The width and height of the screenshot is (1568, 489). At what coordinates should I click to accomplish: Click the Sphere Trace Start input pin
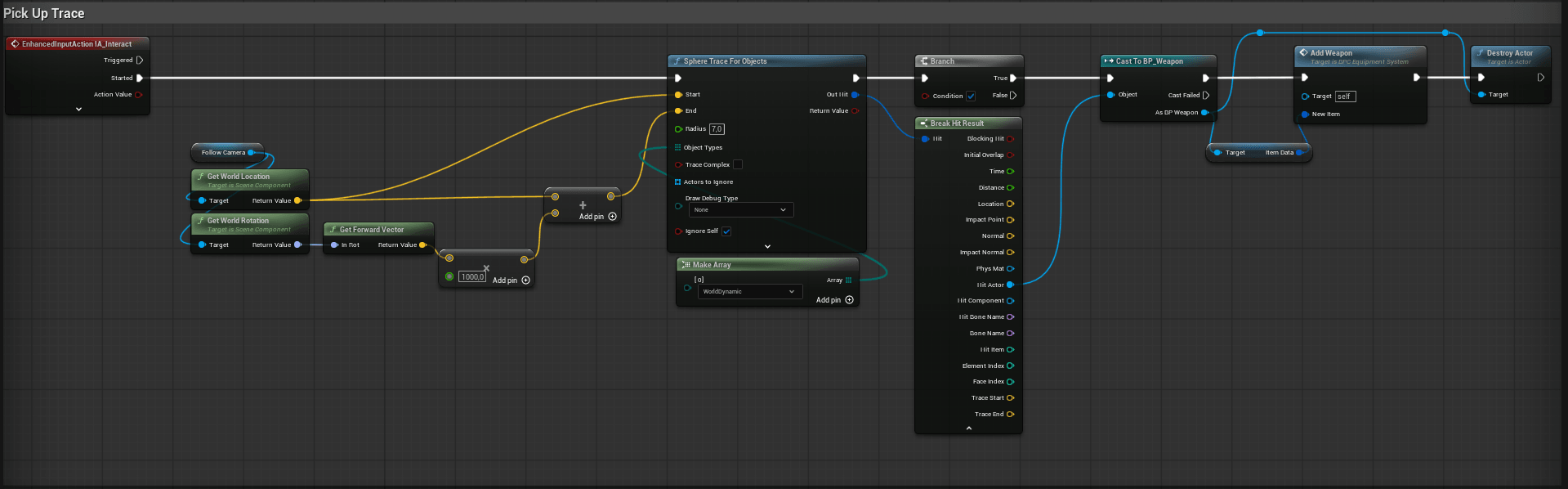(678, 95)
